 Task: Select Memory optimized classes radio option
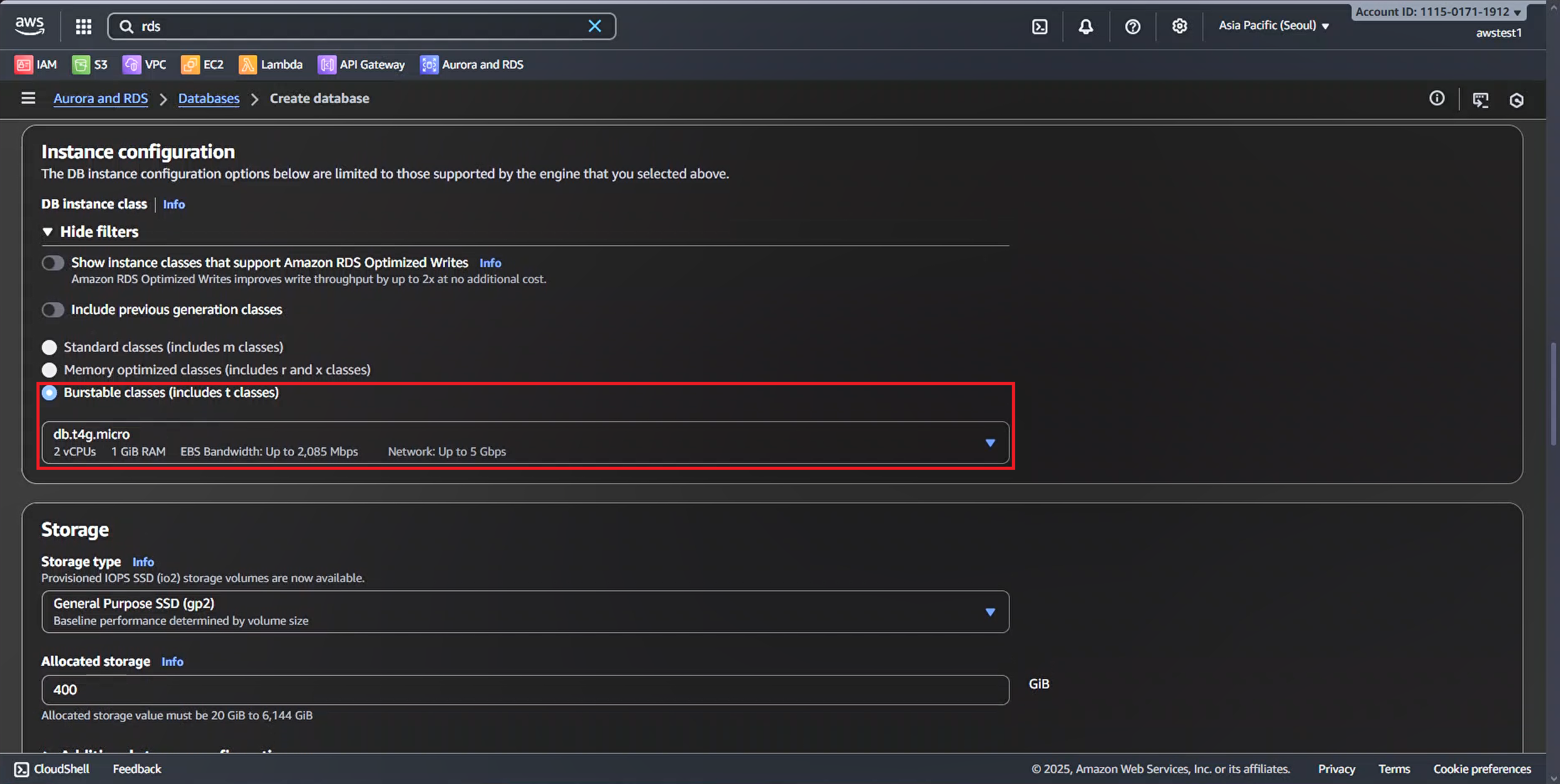click(49, 370)
